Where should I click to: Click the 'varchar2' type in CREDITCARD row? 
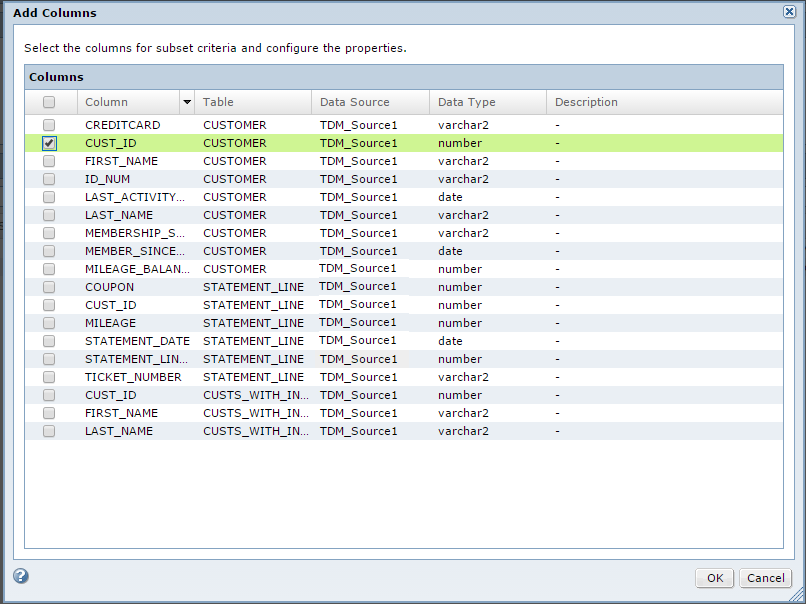pyautogui.click(x=463, y=125)
